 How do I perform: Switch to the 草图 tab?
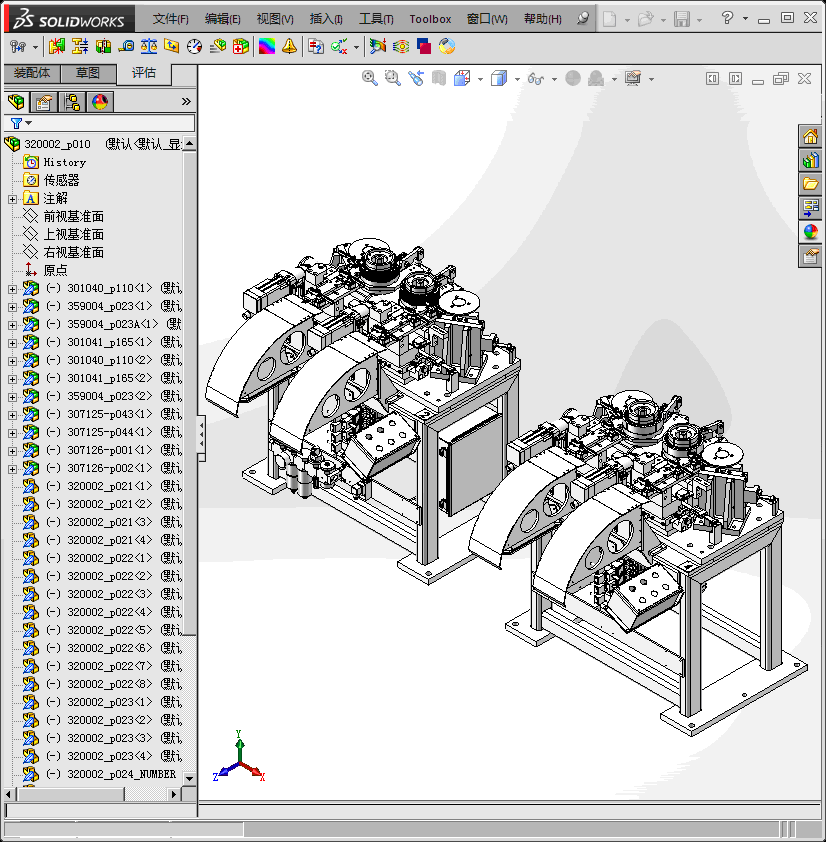(x=88, y=73)
